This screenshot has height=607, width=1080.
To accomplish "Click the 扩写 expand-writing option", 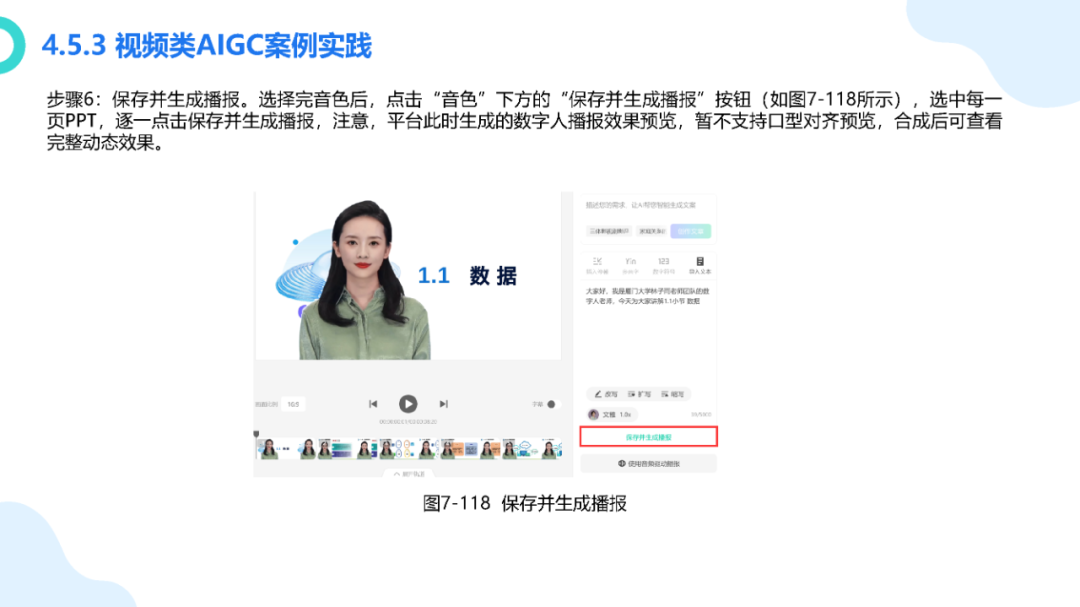I will coord(639,394).
